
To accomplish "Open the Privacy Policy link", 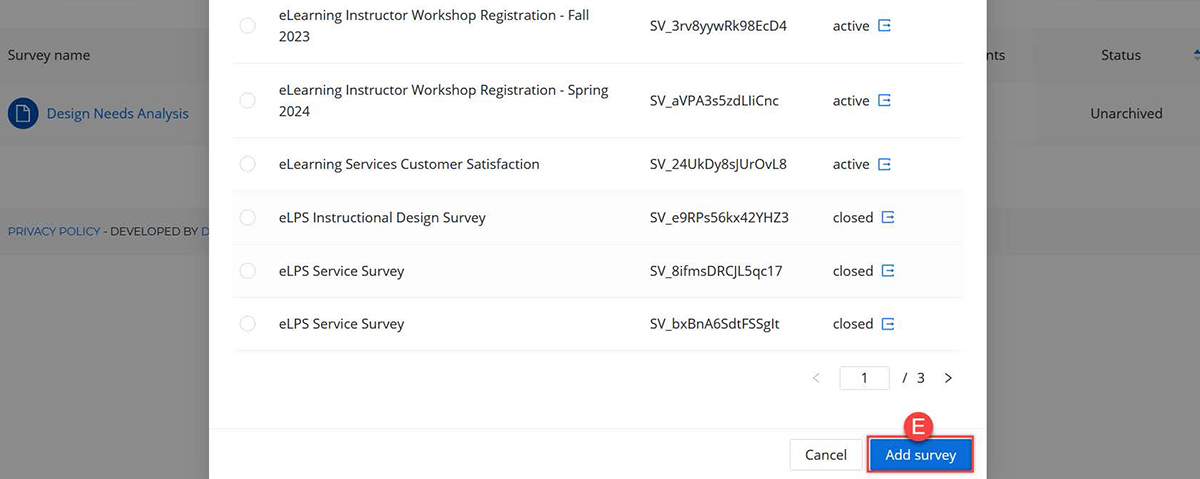I will coord(54,231).
